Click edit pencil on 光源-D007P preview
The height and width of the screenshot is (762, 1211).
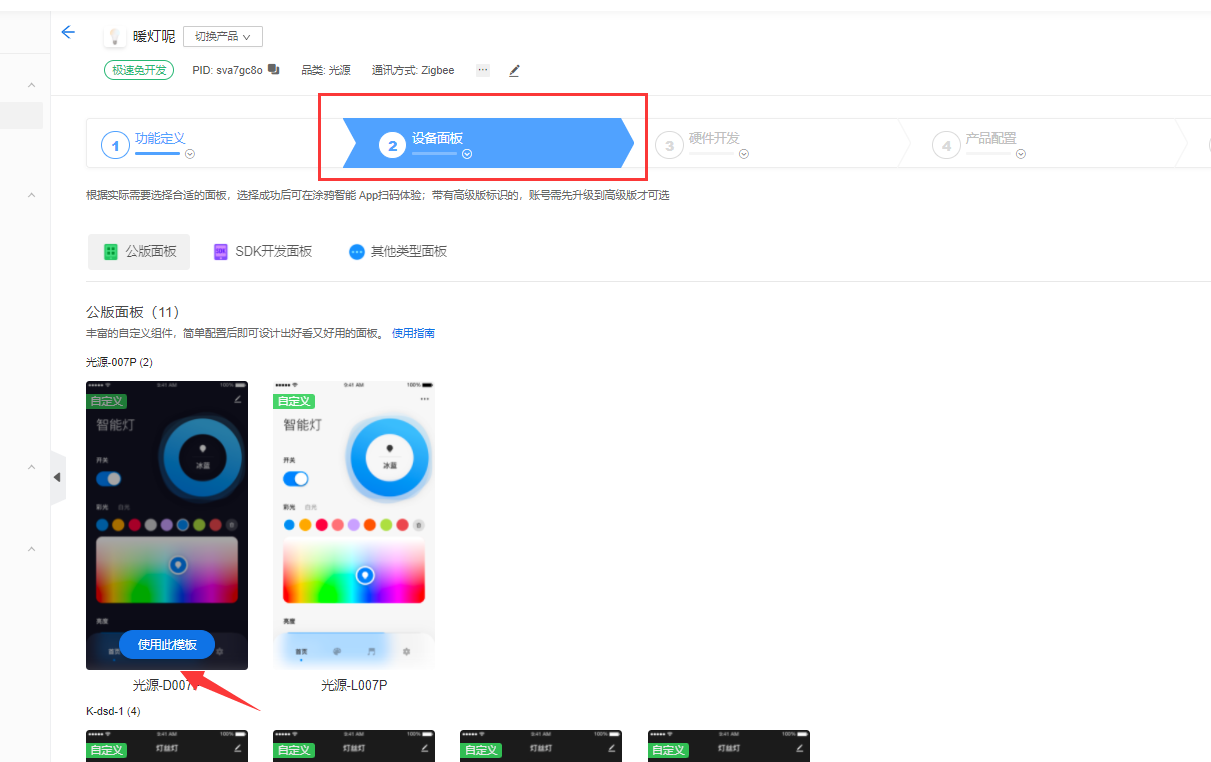(238, 399)
